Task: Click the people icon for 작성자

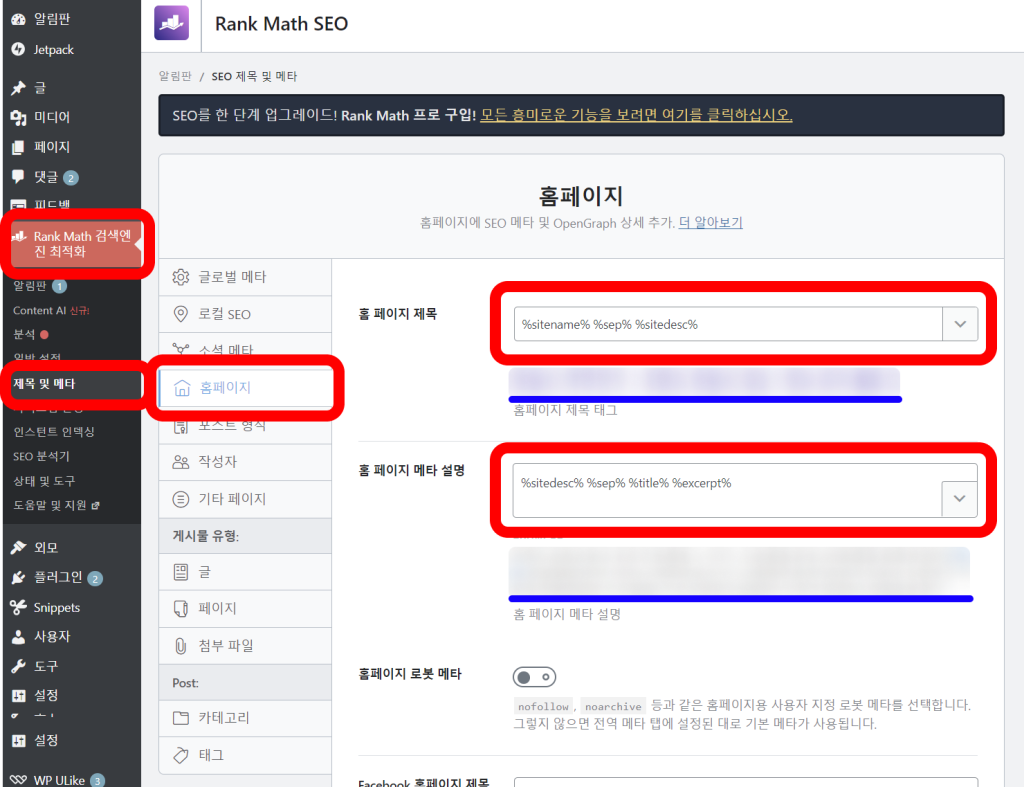Action: click(181, 462)
